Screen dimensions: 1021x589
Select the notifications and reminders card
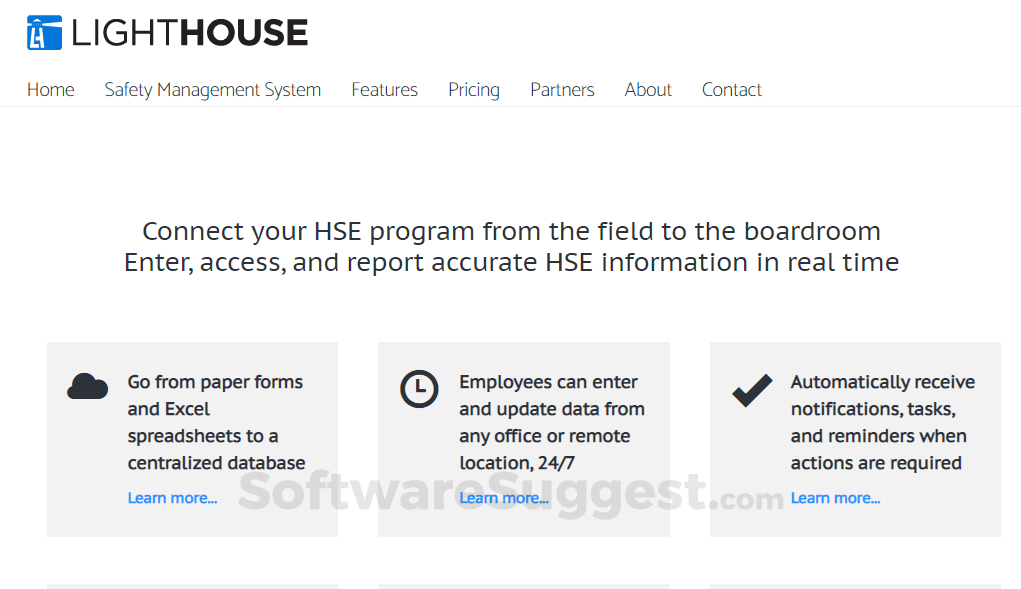click(855, 438)
